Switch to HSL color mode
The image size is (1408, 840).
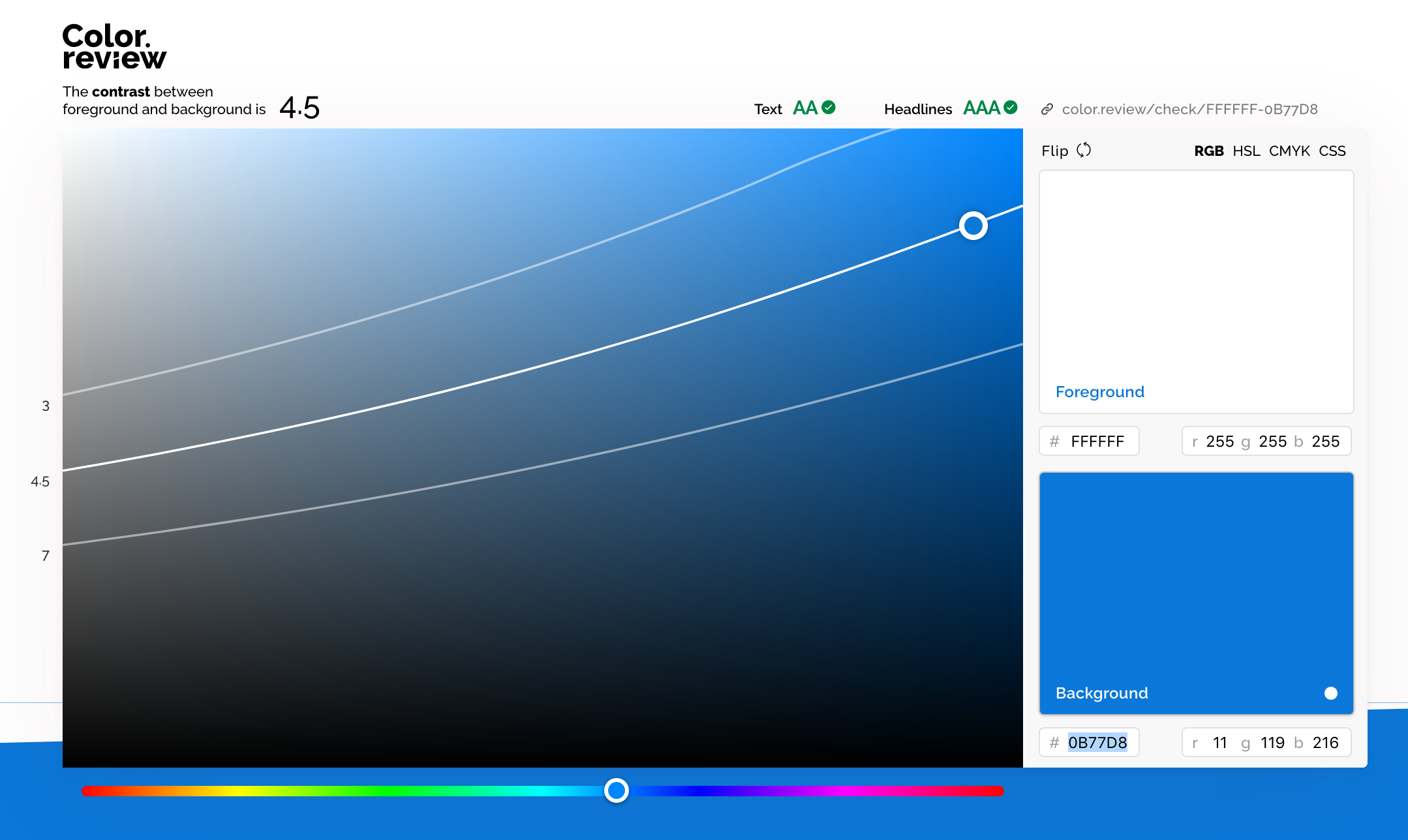1246,151
